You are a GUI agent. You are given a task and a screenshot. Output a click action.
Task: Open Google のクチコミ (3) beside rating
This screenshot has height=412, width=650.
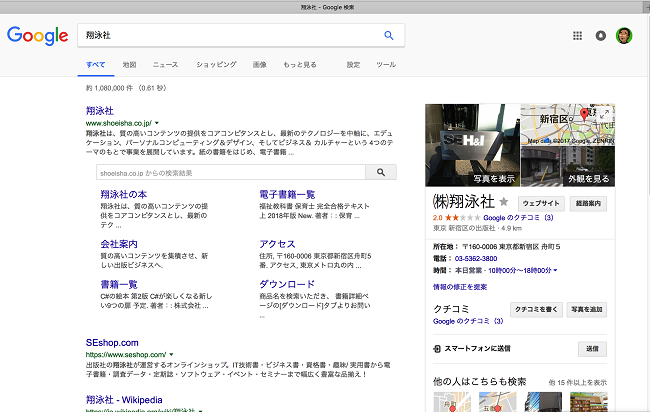click(518, 218)
